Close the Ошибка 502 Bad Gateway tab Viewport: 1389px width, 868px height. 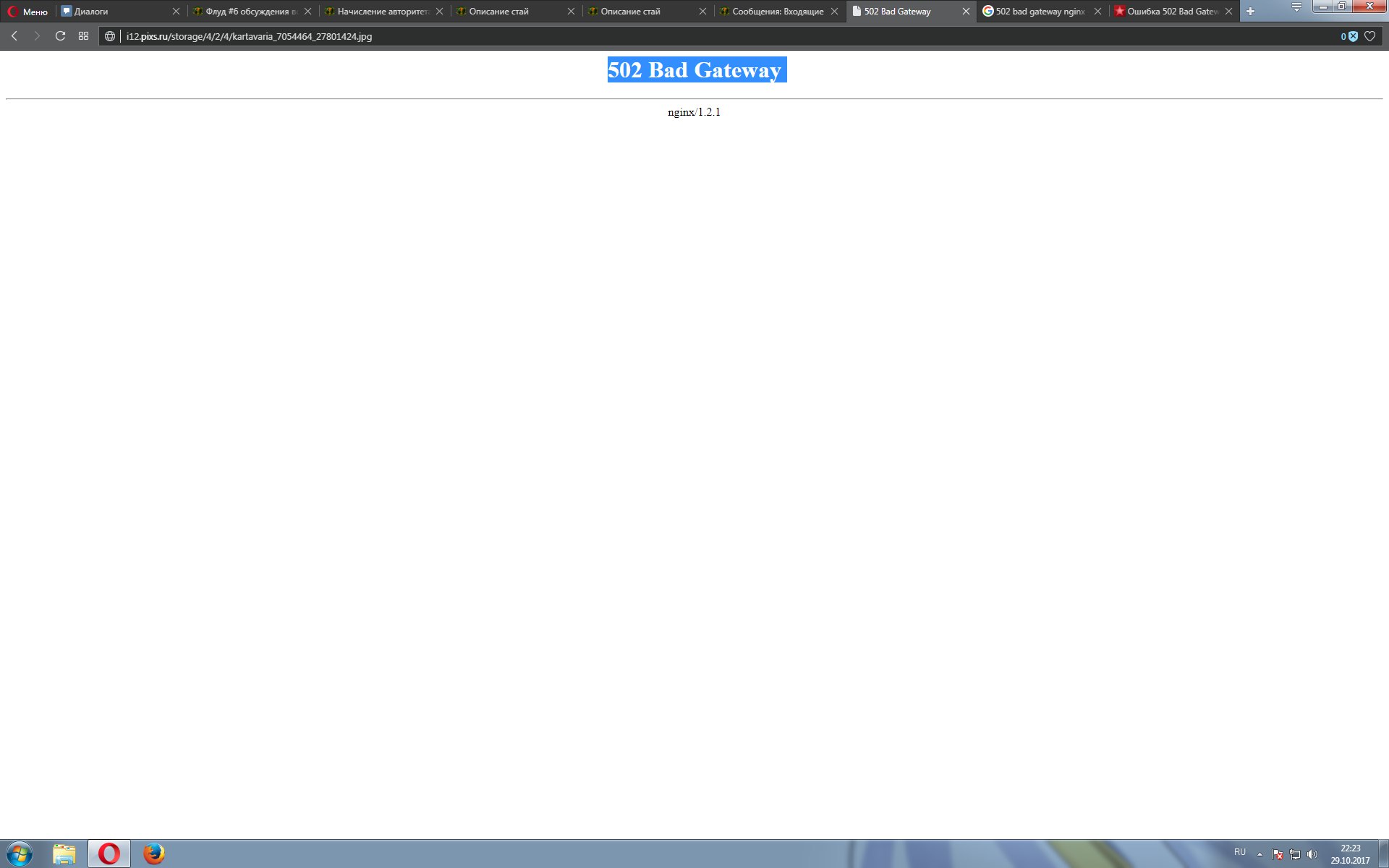click(x=1228, y=12)
